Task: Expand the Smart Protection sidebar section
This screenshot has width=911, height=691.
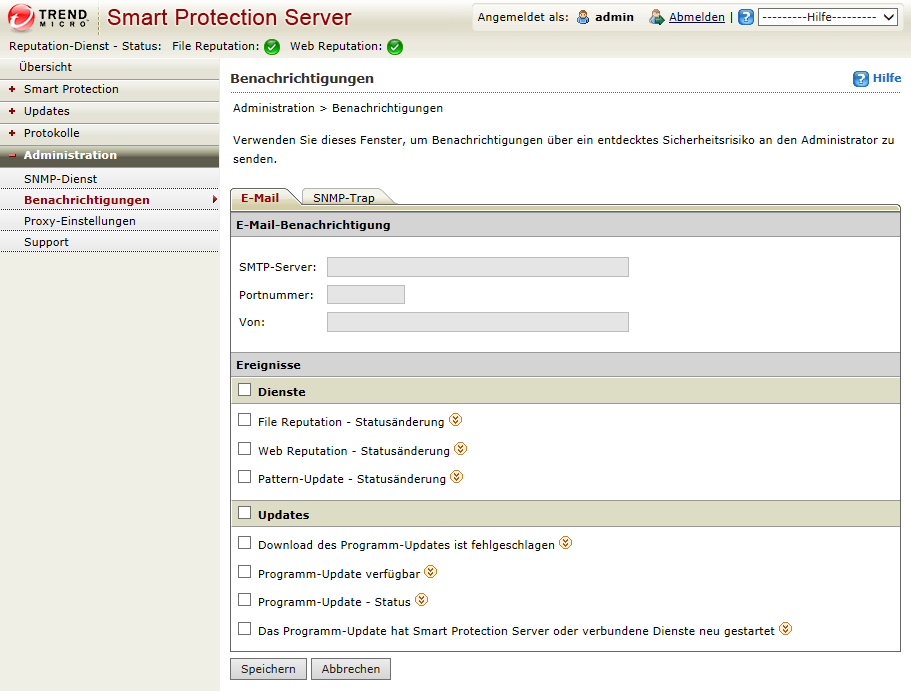Action: coord(71,89)
